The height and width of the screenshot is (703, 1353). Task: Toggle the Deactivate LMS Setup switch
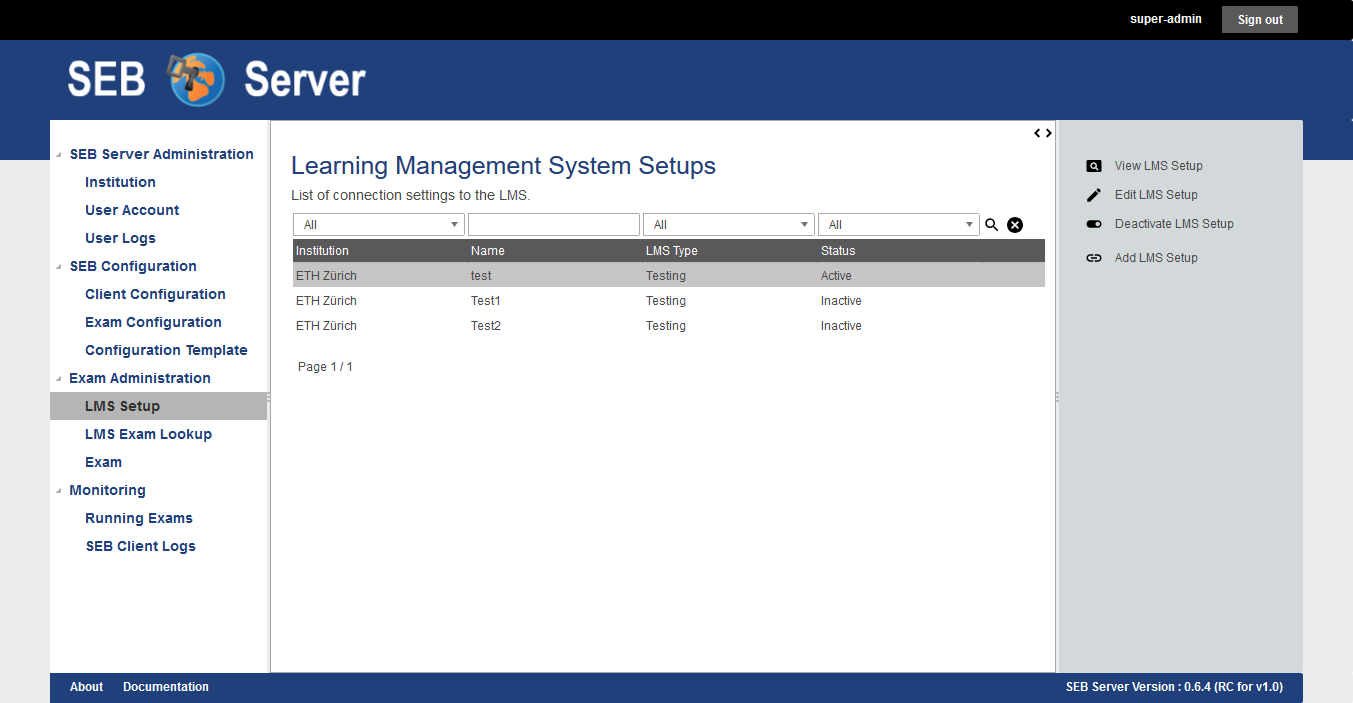pyautogui.click(x=1094, y=225)
